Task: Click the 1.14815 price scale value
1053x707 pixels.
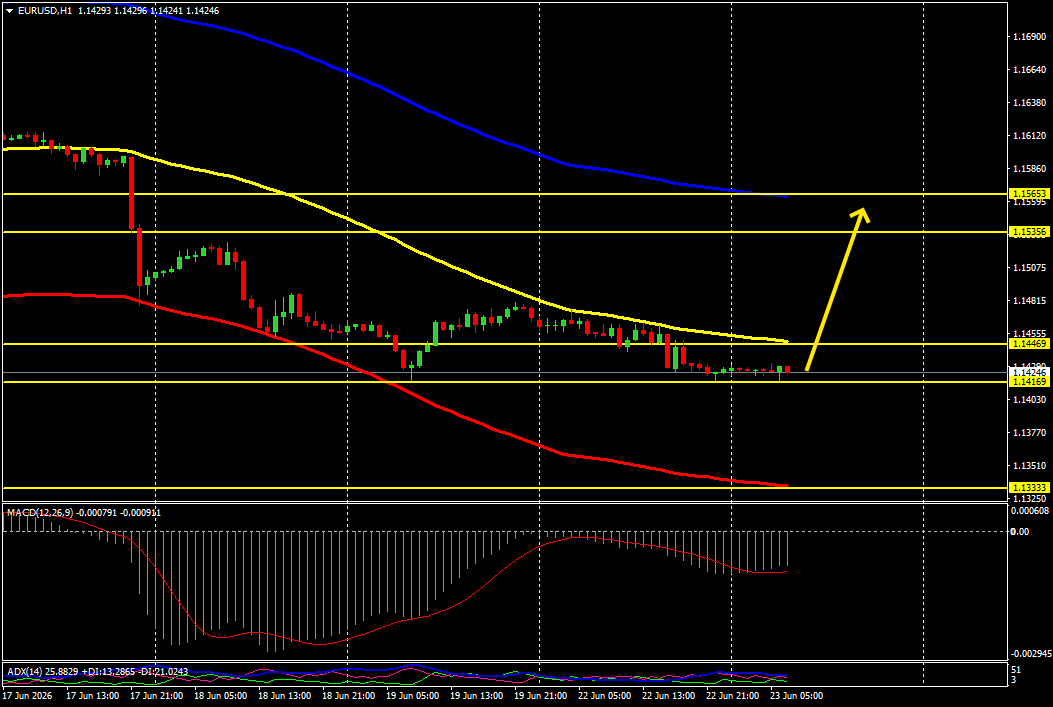Action: pos(1029,301)
